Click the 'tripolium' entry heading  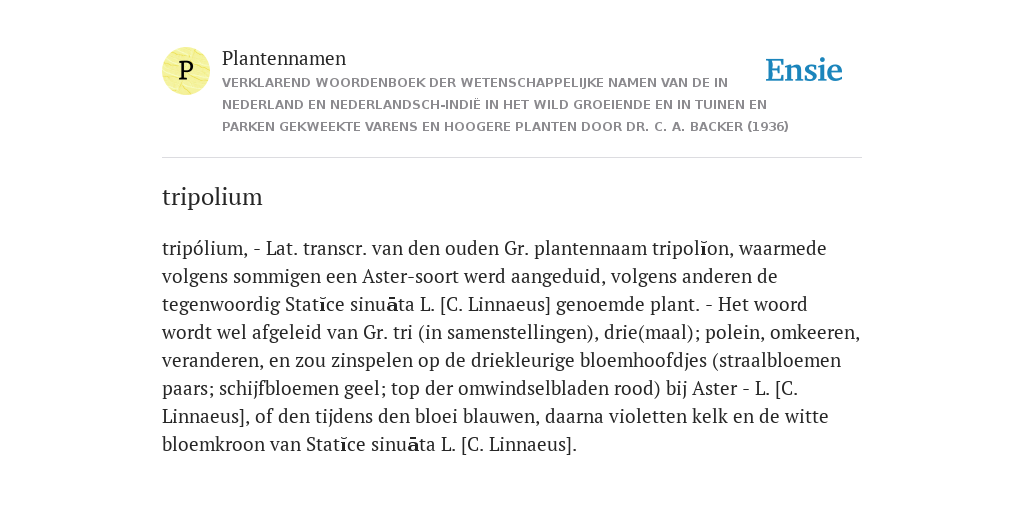pos(212,197)
